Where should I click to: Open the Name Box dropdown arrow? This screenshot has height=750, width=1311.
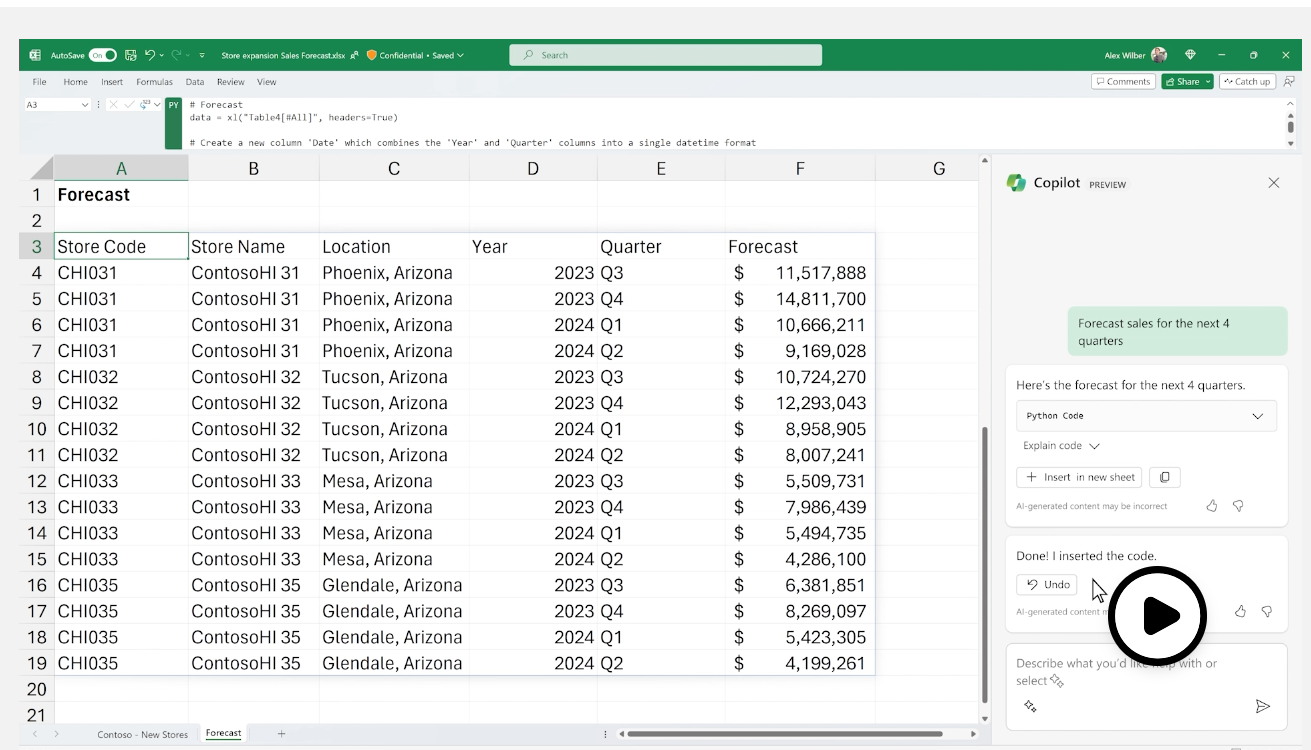85,104
